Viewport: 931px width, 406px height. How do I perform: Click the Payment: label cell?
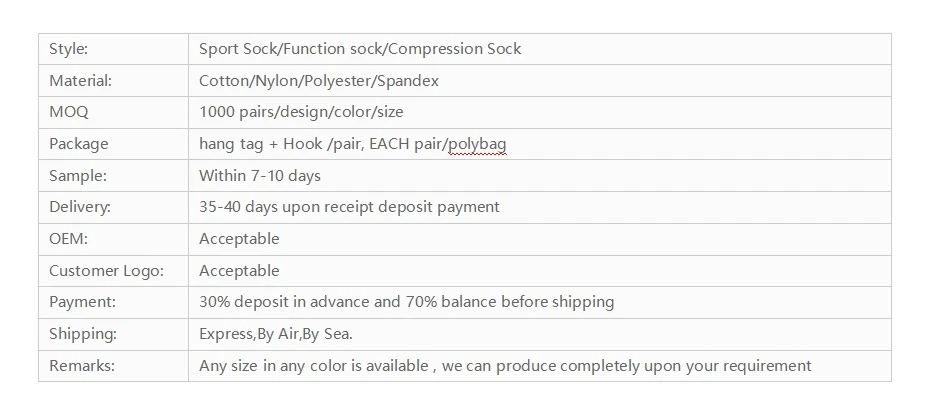(x=113, y=302)
